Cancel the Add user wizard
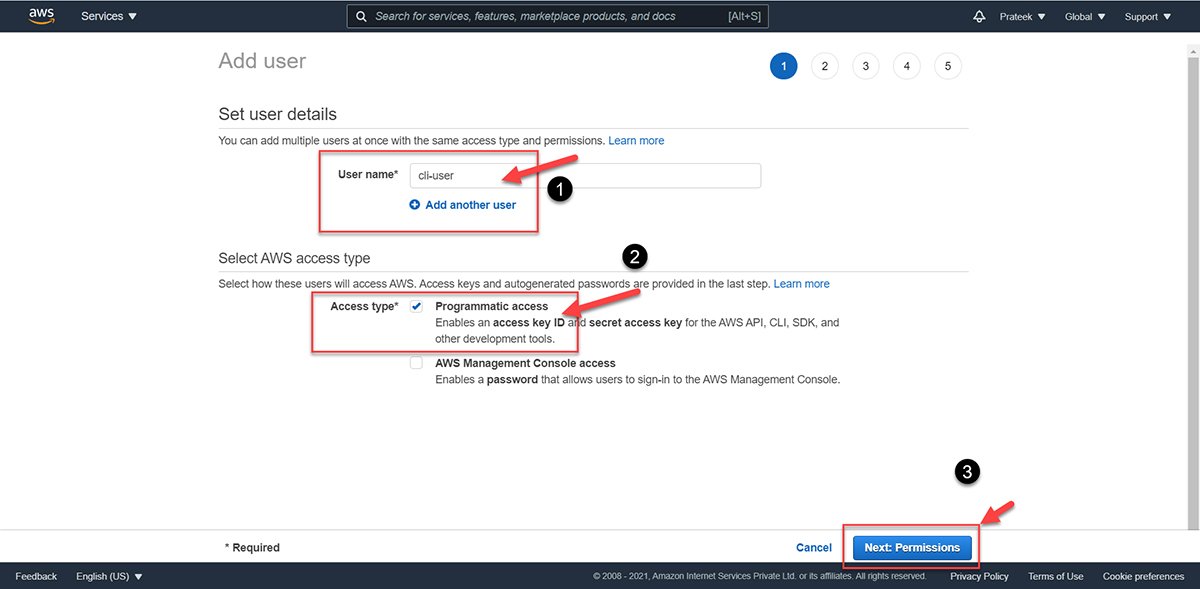 click(813, 547)
